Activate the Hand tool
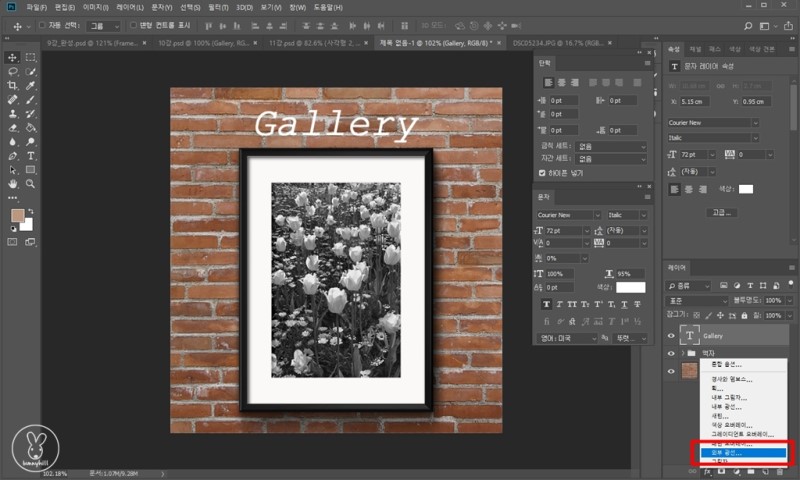The height and width of the screenshot is (480, 800). pyautogui.click(x=13, y=184)
